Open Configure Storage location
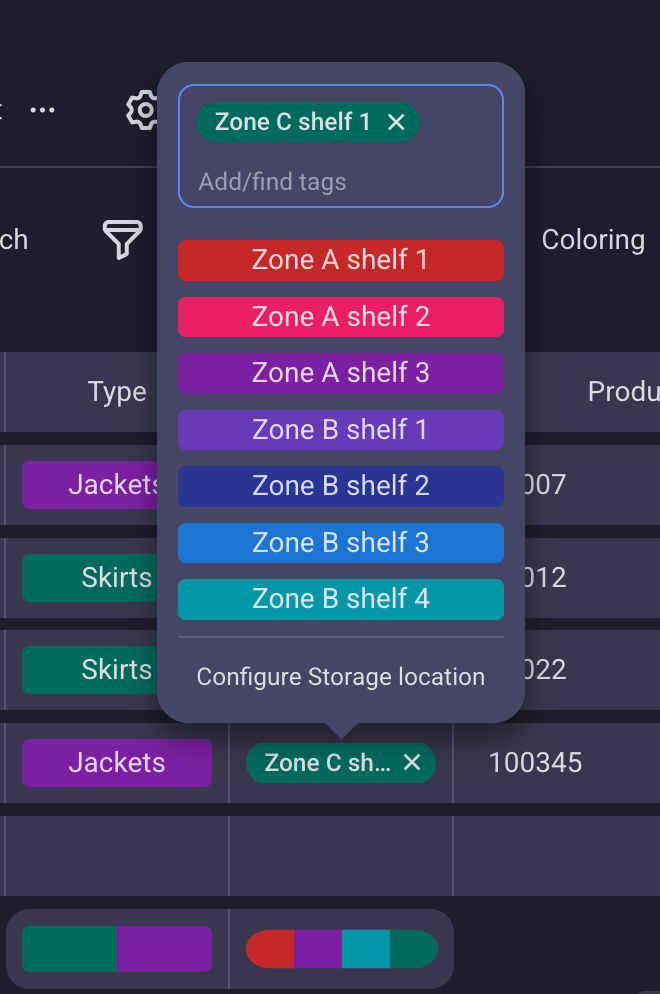Image resolution: width=660 pixels, height=994 pixels. [x=340, y=677]
